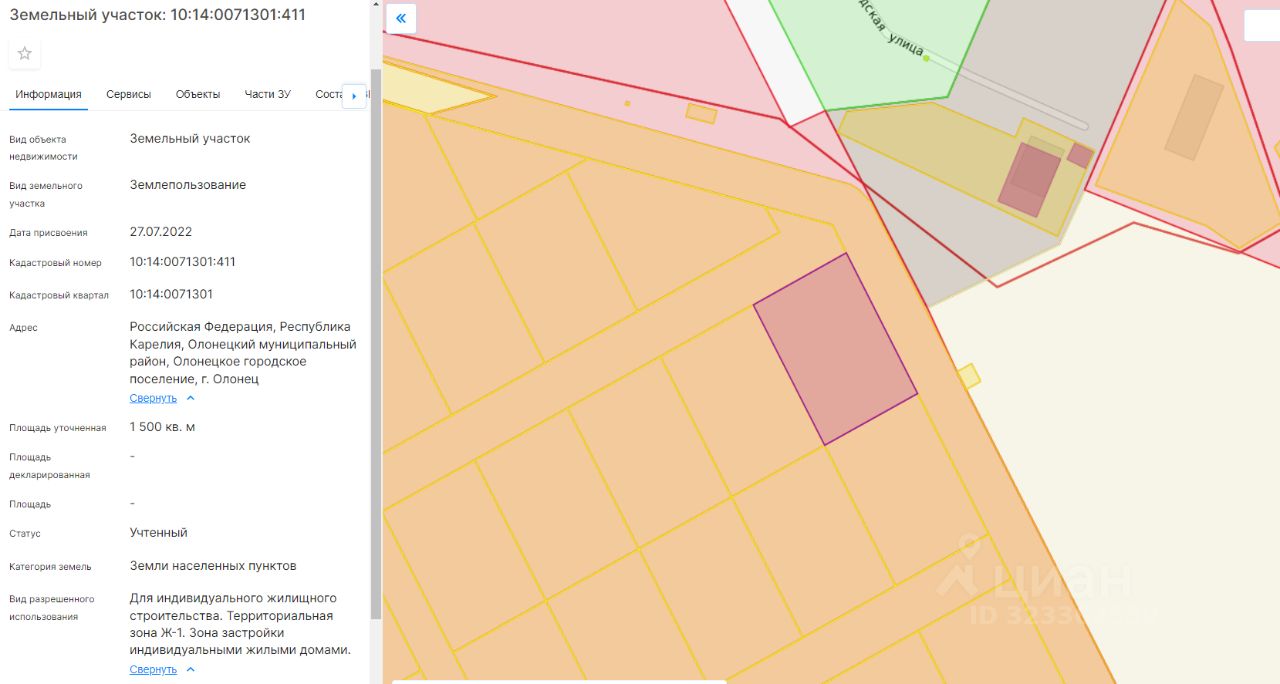Screen dimensions: 1280x684
Task: Collapse the info panel with double-chevron button
Action: point(401,18)
